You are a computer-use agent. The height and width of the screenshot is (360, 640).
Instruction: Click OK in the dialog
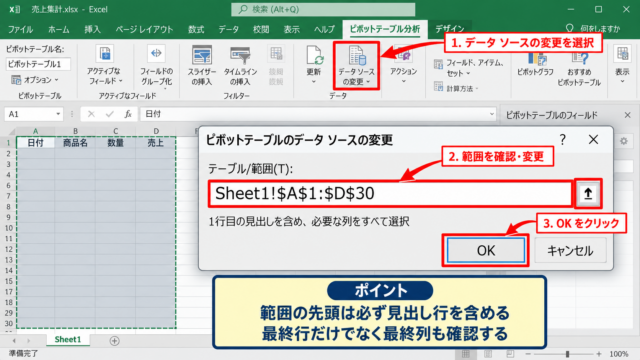[486, 250]
